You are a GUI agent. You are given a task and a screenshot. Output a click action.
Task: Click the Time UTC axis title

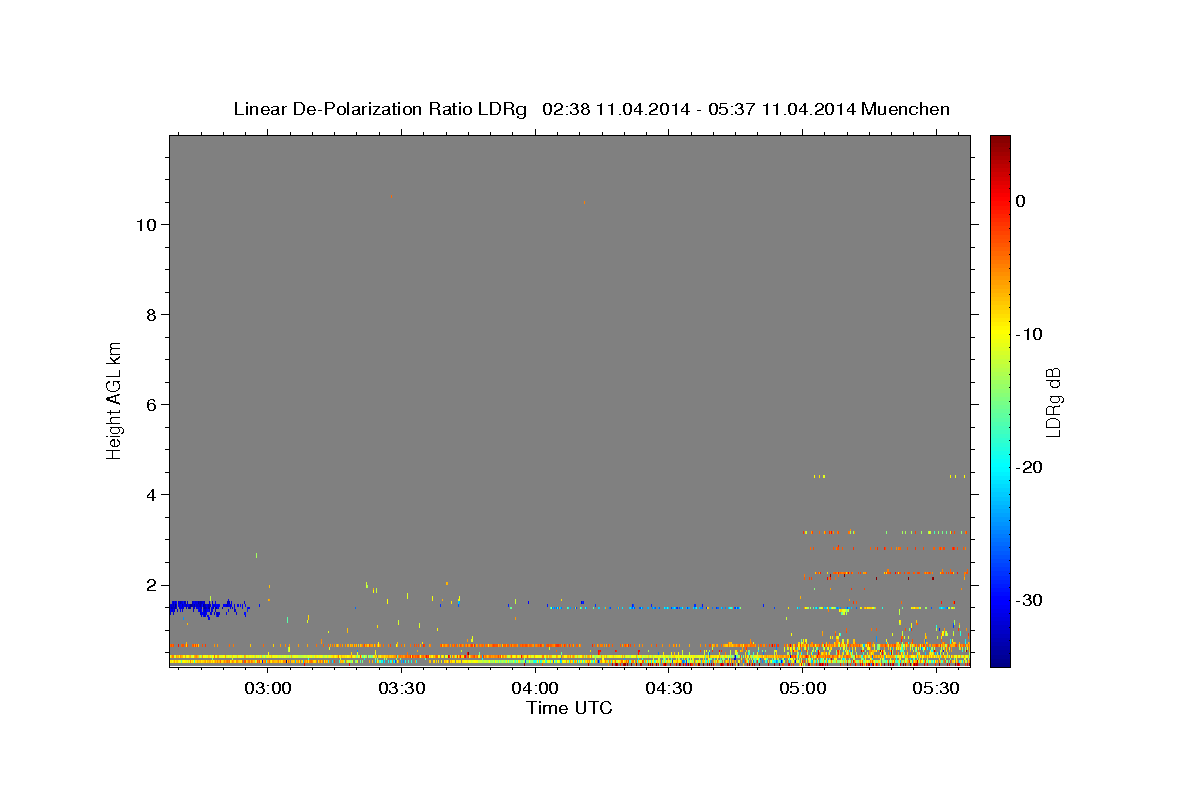569,708
